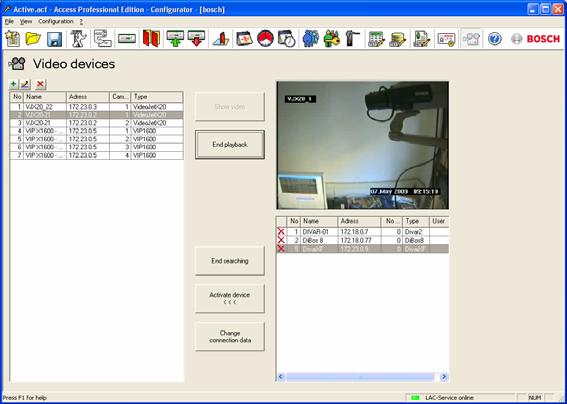The height and width of the screenshot is (404, 567).
Task: Open the blue people group icon
Action: coord(311,38)
